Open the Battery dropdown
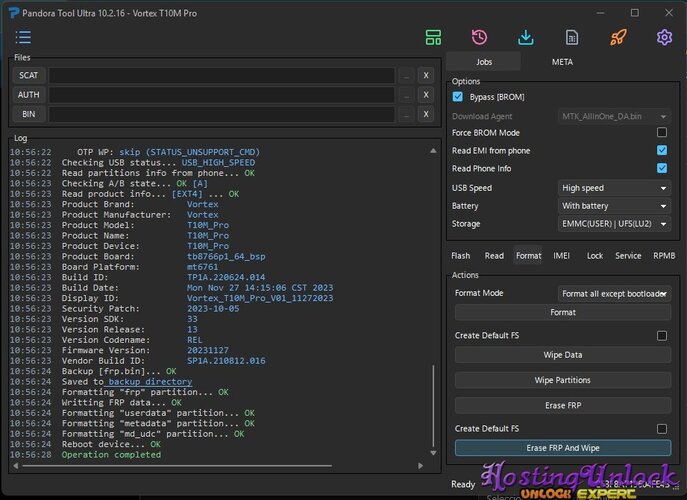Image resolution: width=687 pixels, height=500 pixels. [614, 206]
